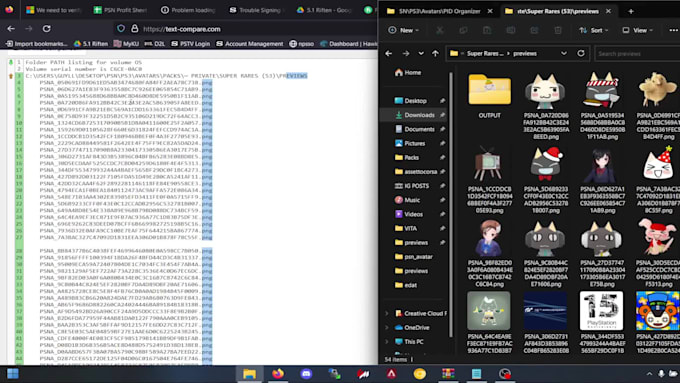Switch to the PSN Profit Sheet tab
680x383 pixels.
coord(121,10)
